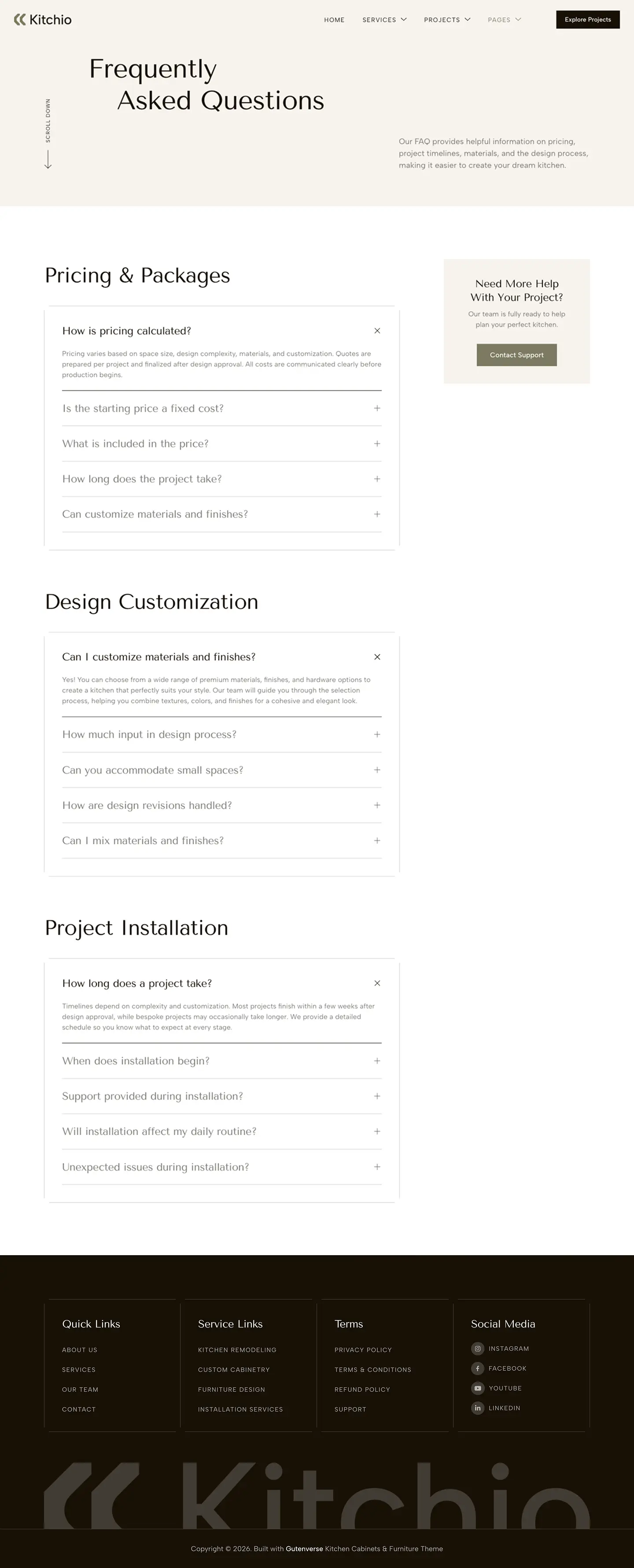The width and height of the screenshot is (634, 1568).
Task: Open the Services dropdown menu
Action: pyautogui.click(x=384, y=19)
